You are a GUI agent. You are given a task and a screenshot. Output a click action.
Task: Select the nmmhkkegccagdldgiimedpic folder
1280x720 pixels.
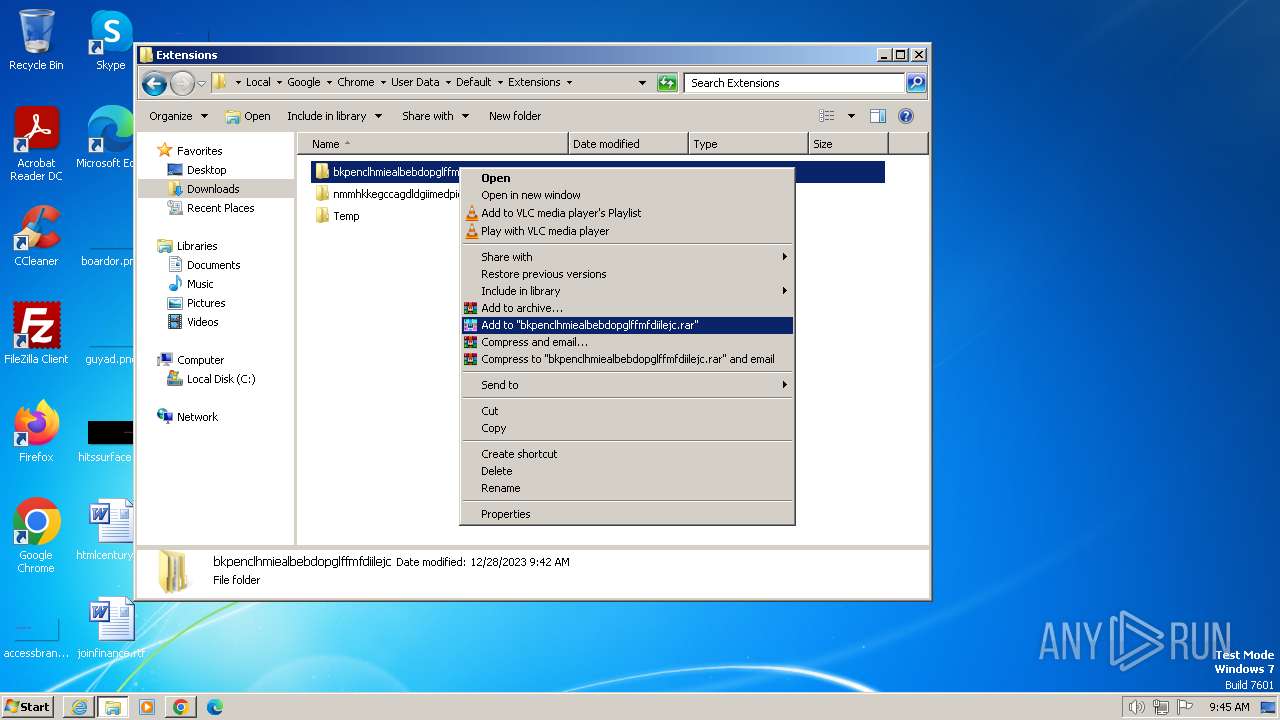[x=387, y=194]
